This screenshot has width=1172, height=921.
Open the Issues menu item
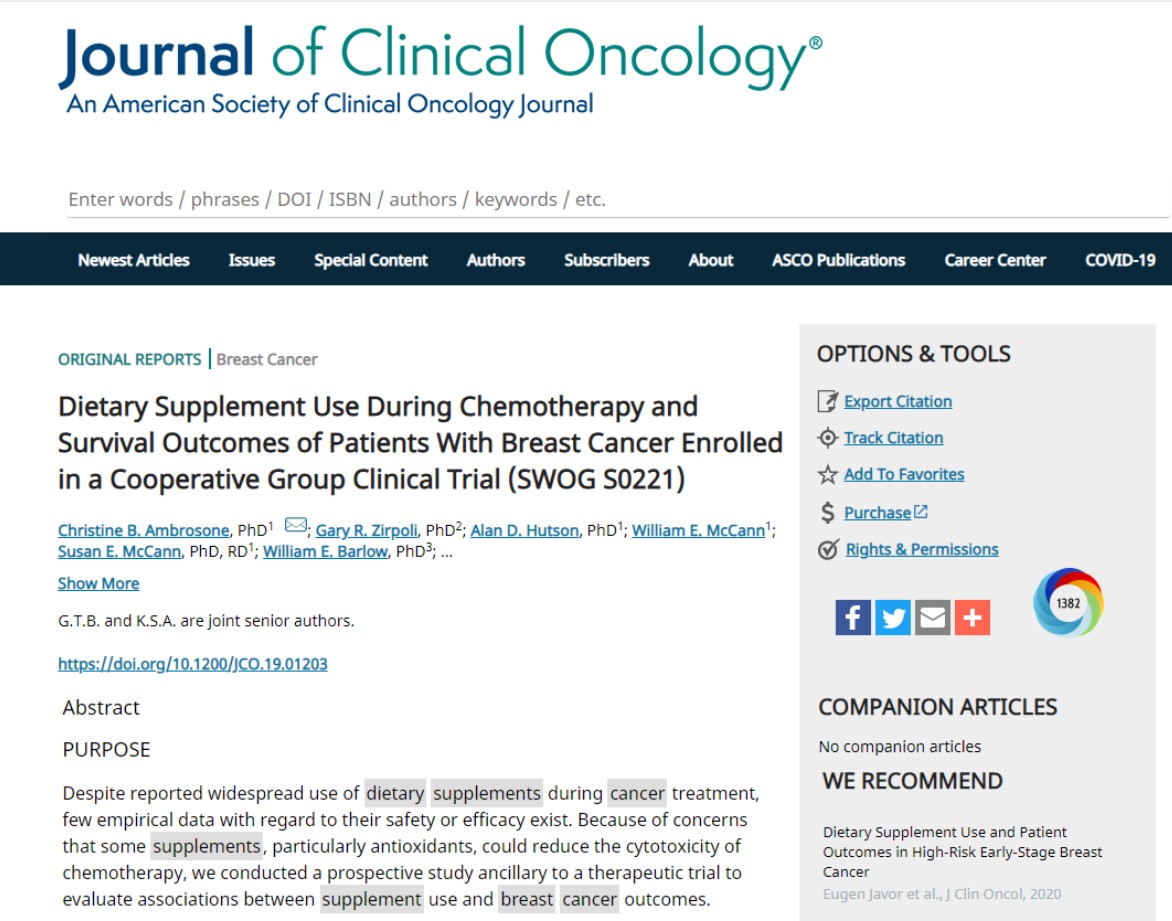(251, 260)
